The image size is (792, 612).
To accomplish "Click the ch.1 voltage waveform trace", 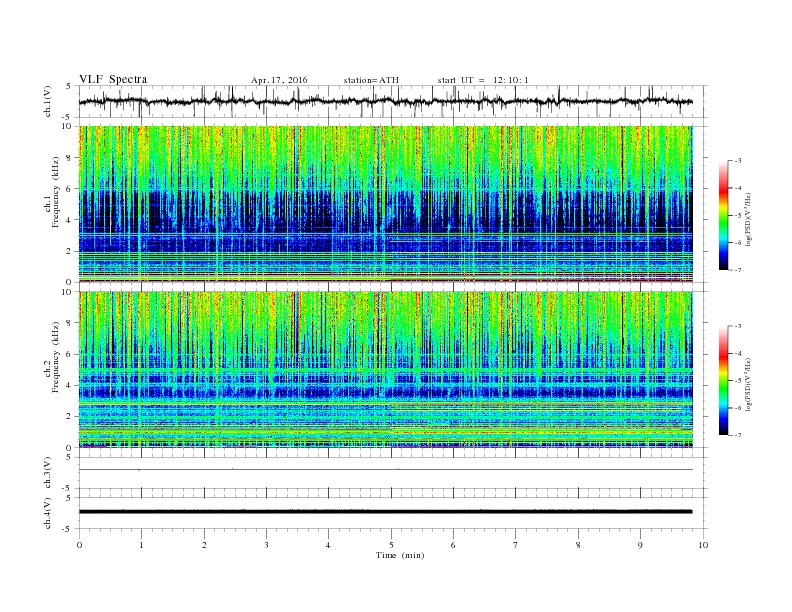I will point(385,102).
